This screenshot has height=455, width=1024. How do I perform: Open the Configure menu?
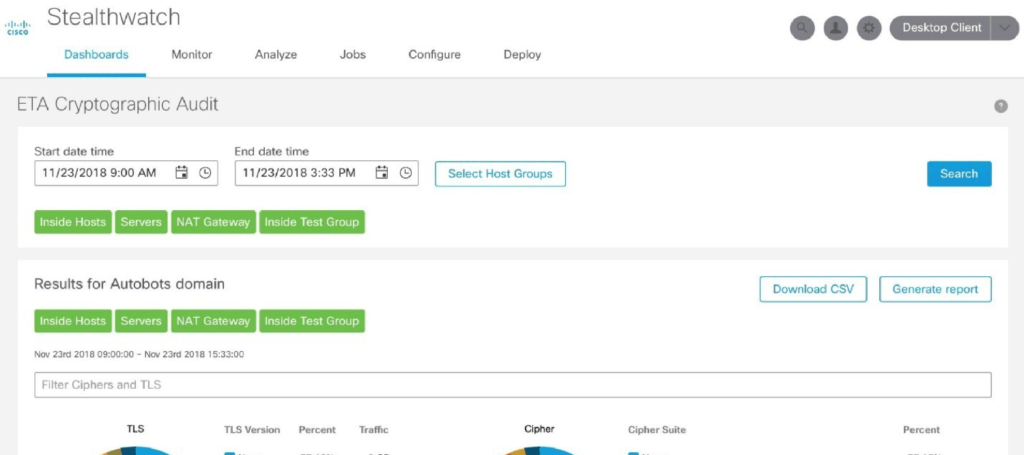pos(434,55)
